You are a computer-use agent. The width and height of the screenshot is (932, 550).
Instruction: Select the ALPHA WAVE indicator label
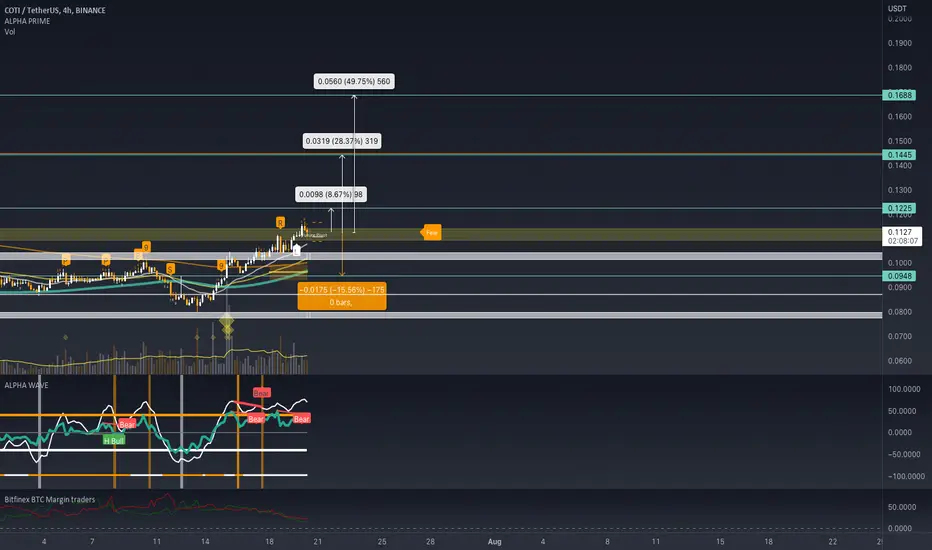click(26, 385)
